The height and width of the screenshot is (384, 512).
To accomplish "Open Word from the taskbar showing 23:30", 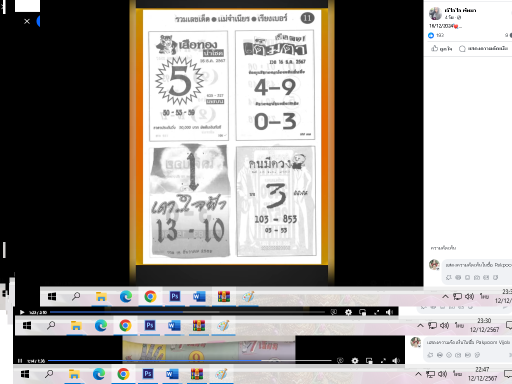I will tap(174, 325).
